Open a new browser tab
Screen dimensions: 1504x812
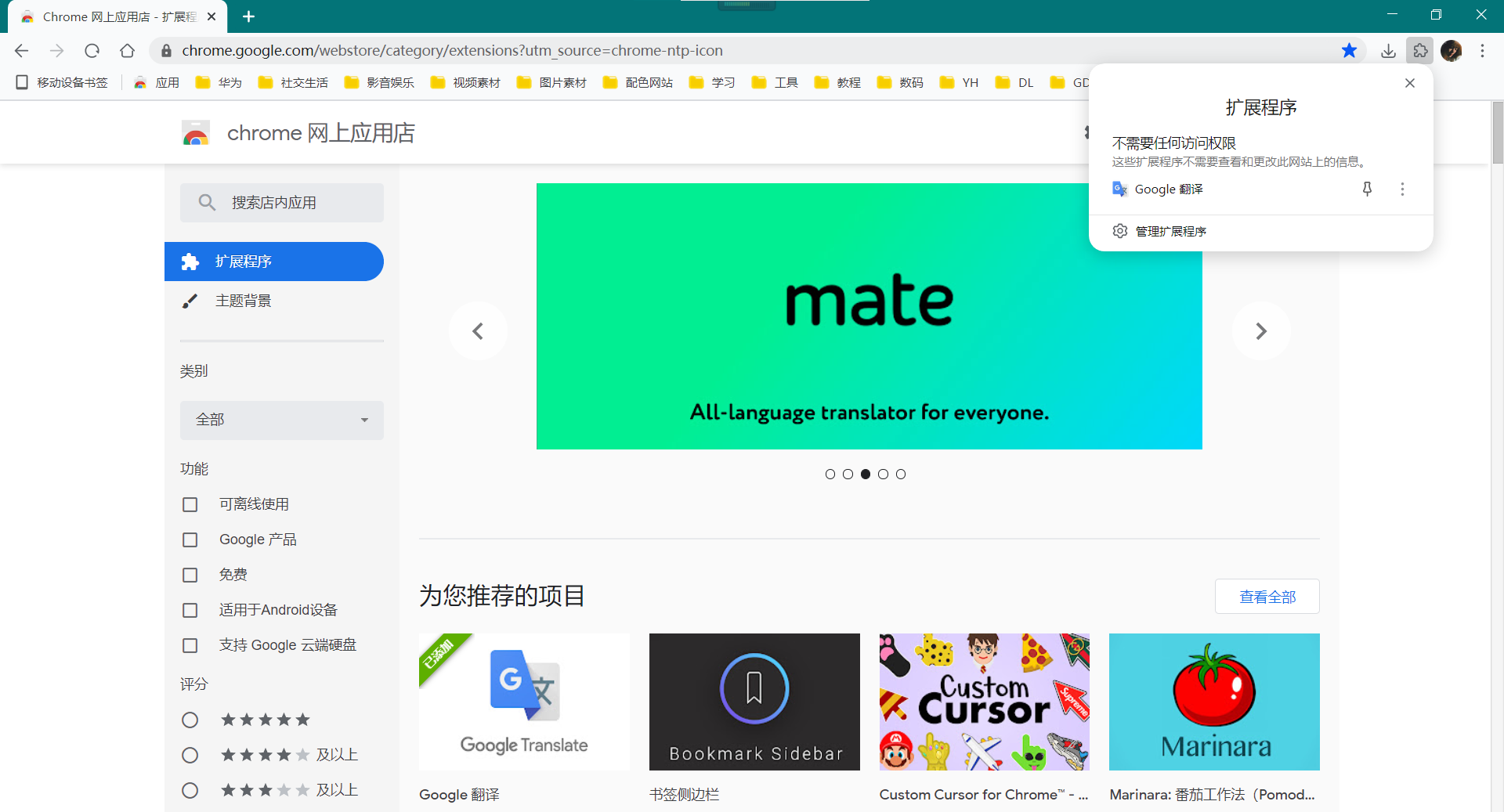tap(248, 16)
